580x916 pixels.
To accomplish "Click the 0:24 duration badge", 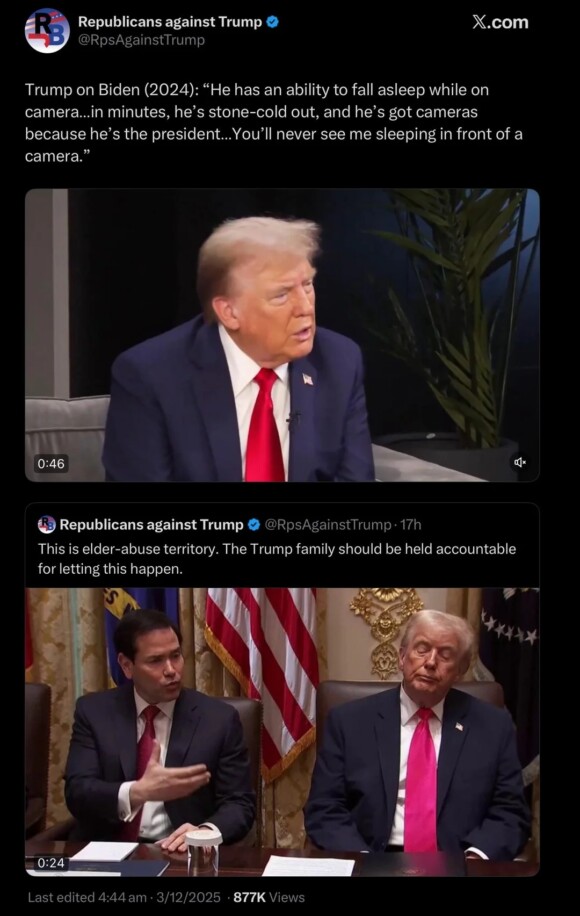I will (51, 863).
